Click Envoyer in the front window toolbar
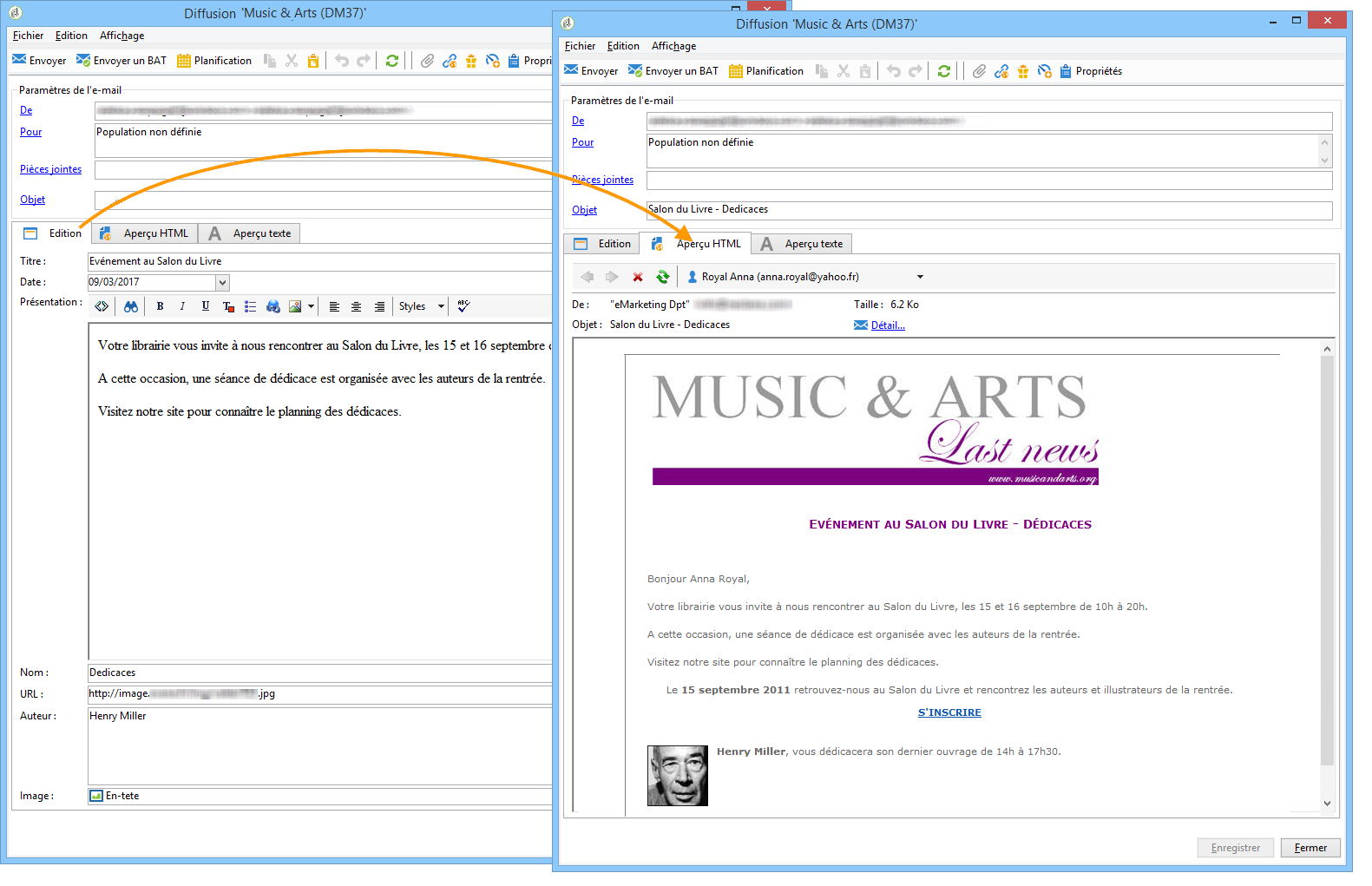 point(591,71)
